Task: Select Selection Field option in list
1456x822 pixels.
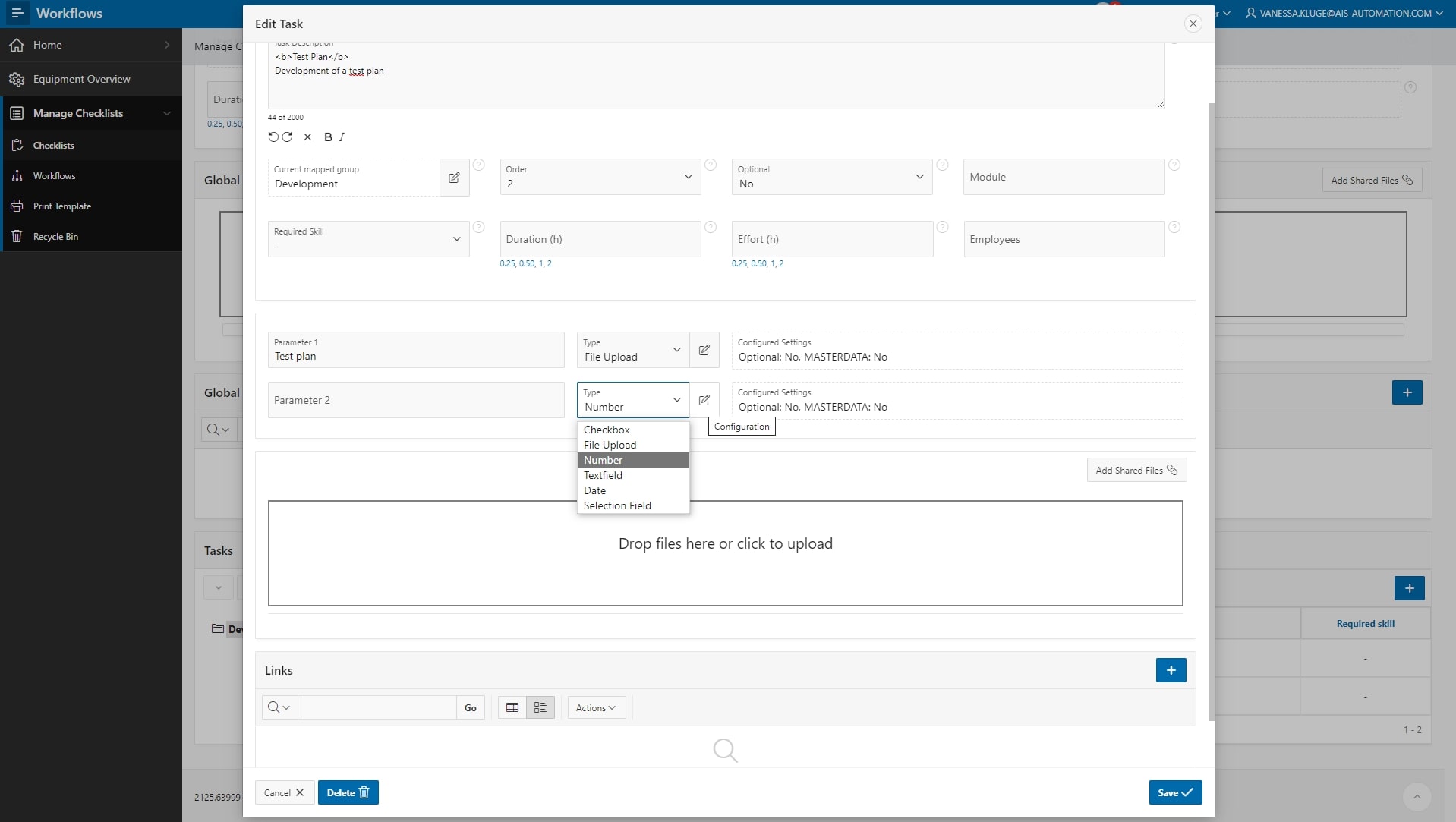Action: 617,505
